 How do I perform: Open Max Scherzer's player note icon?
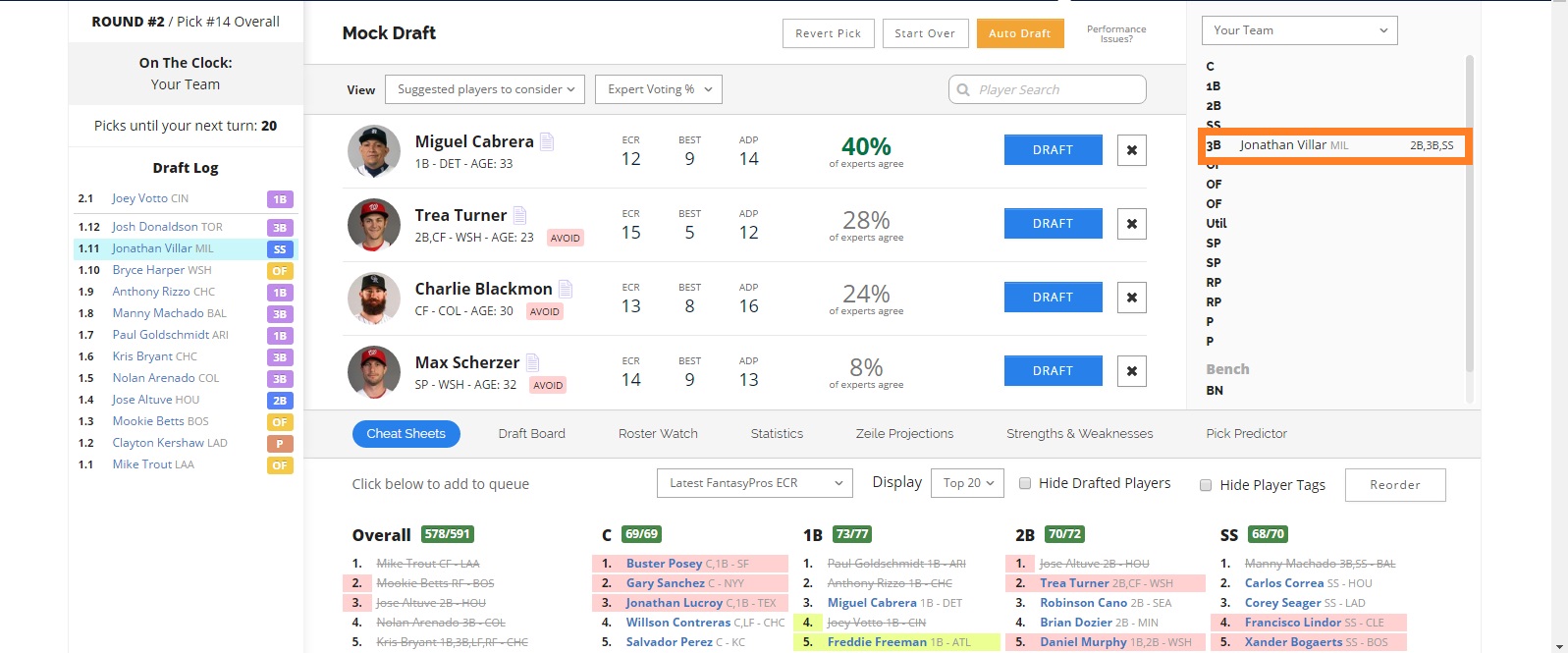[532, 362]
